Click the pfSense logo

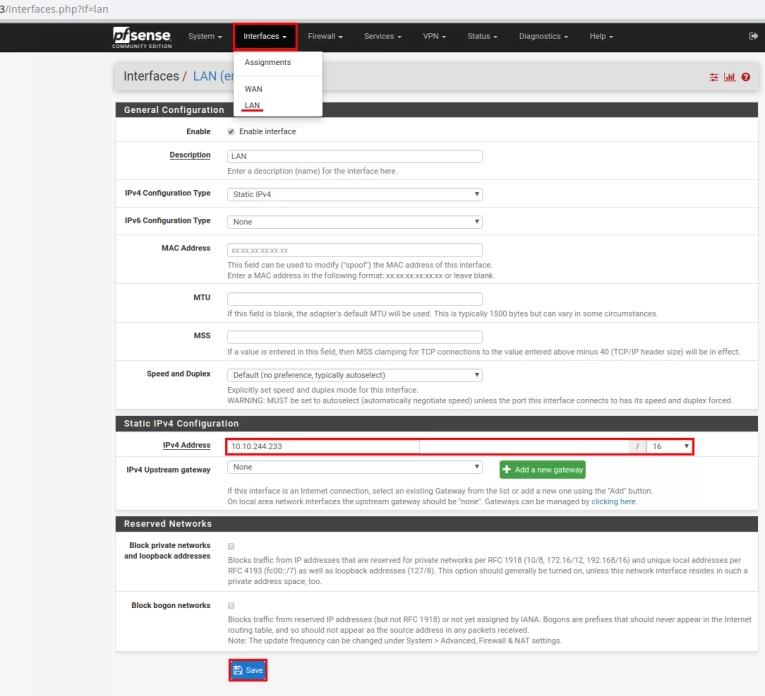[141, 37]
